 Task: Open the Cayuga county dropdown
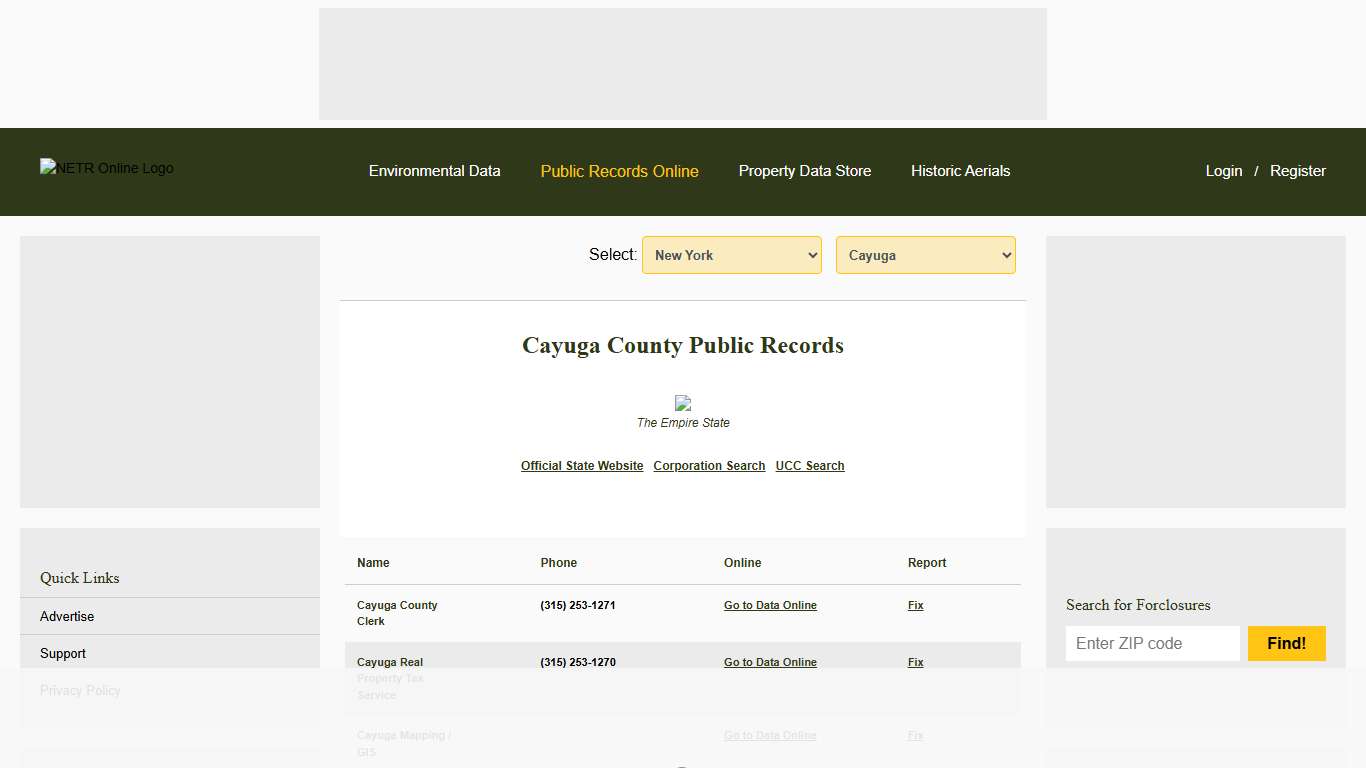(x=924, y=255)
